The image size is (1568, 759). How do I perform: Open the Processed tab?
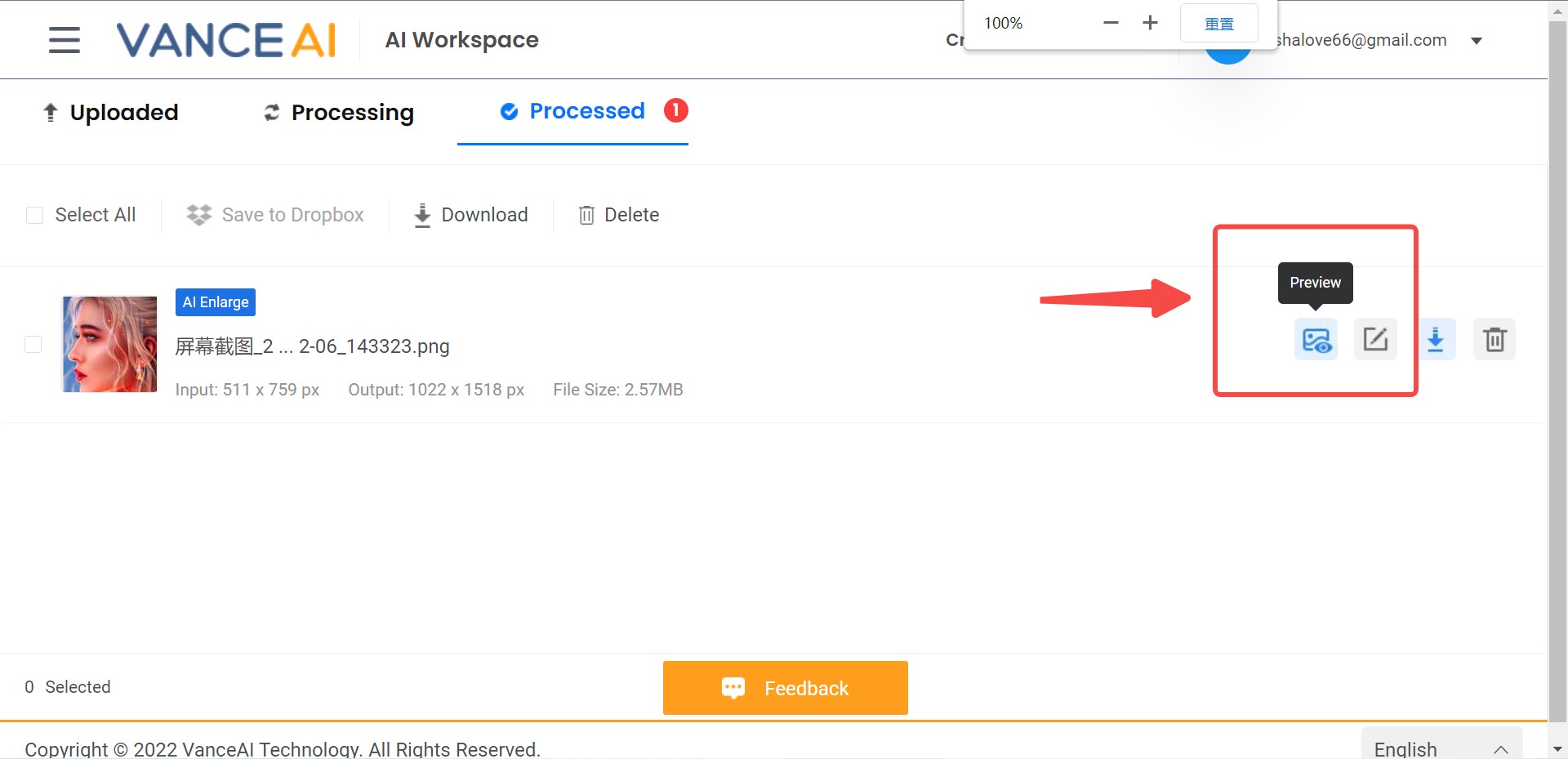click(572, 111)
